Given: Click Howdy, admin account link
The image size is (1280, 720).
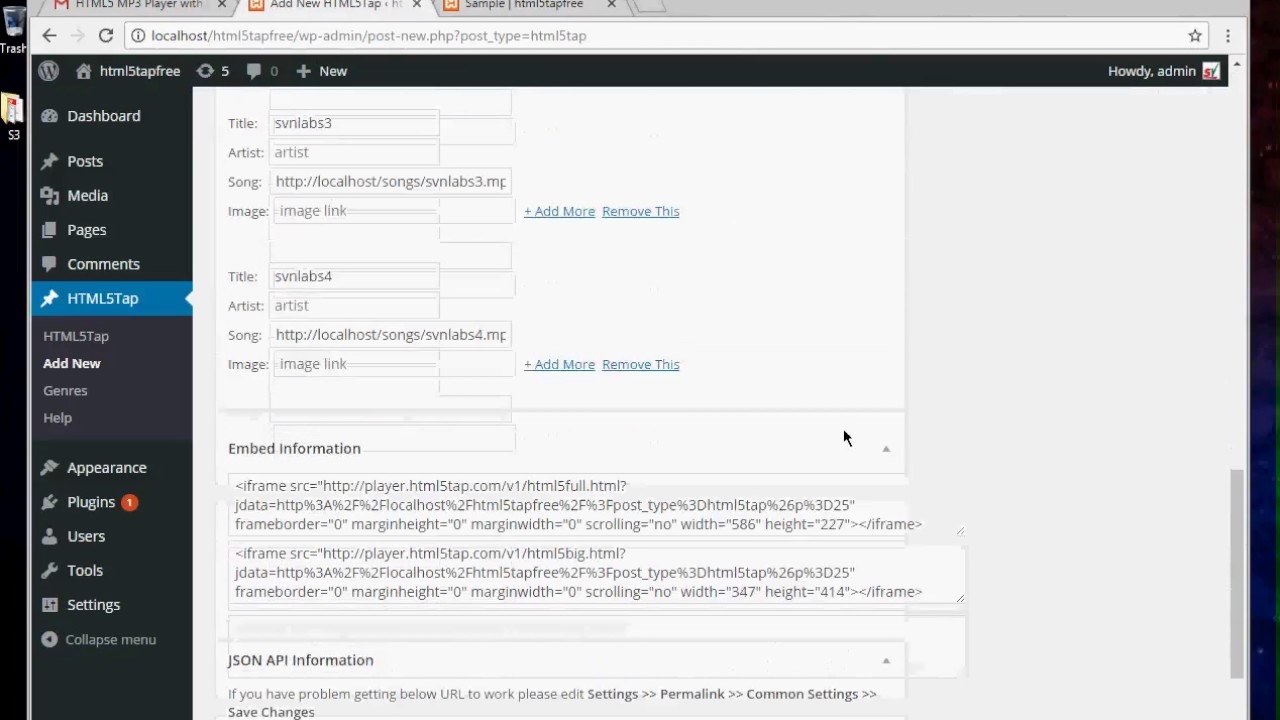Looking at the screenshot, I should 1152,71.
